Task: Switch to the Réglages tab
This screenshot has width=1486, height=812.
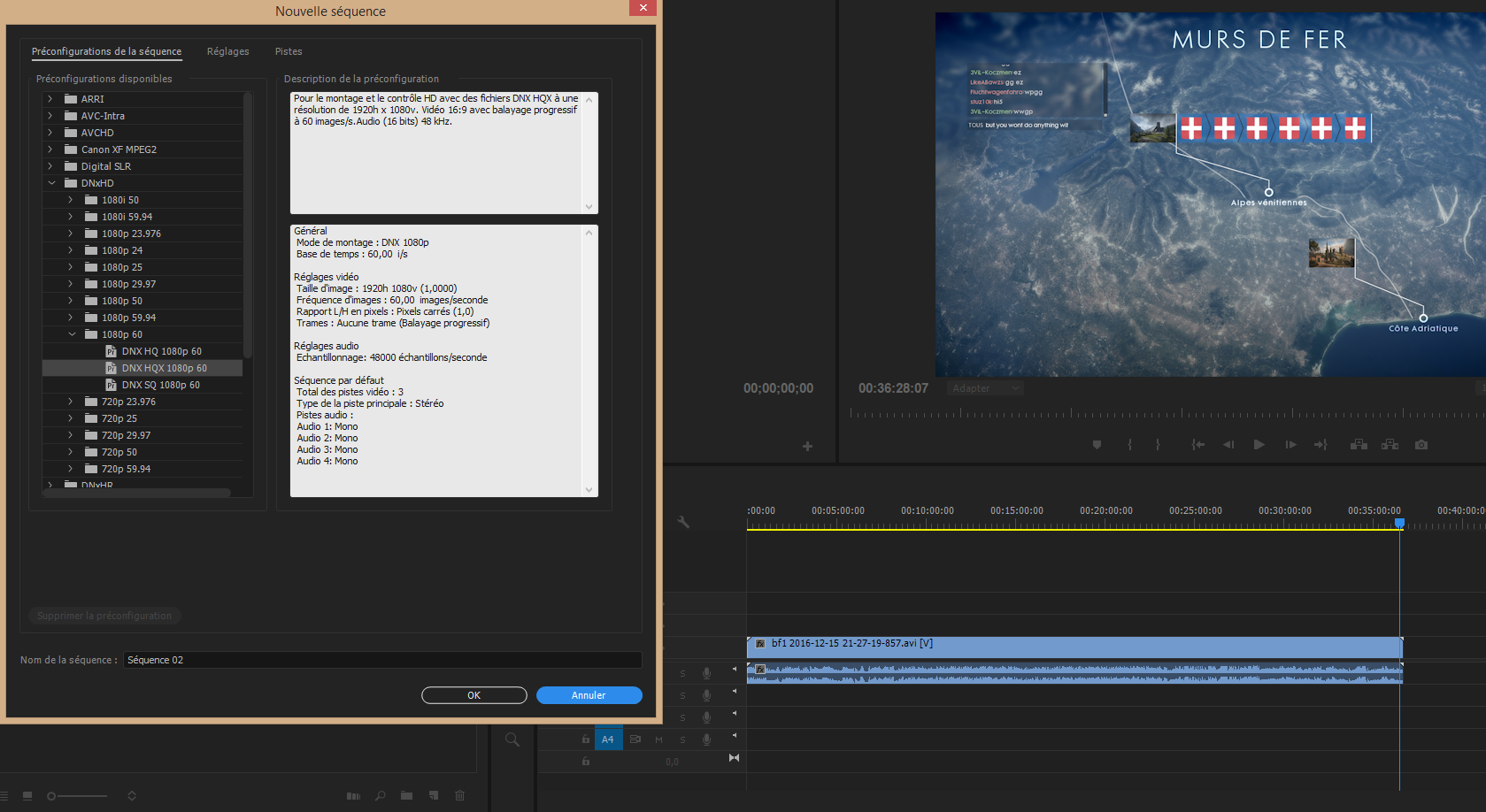Action: coord(228,51)
